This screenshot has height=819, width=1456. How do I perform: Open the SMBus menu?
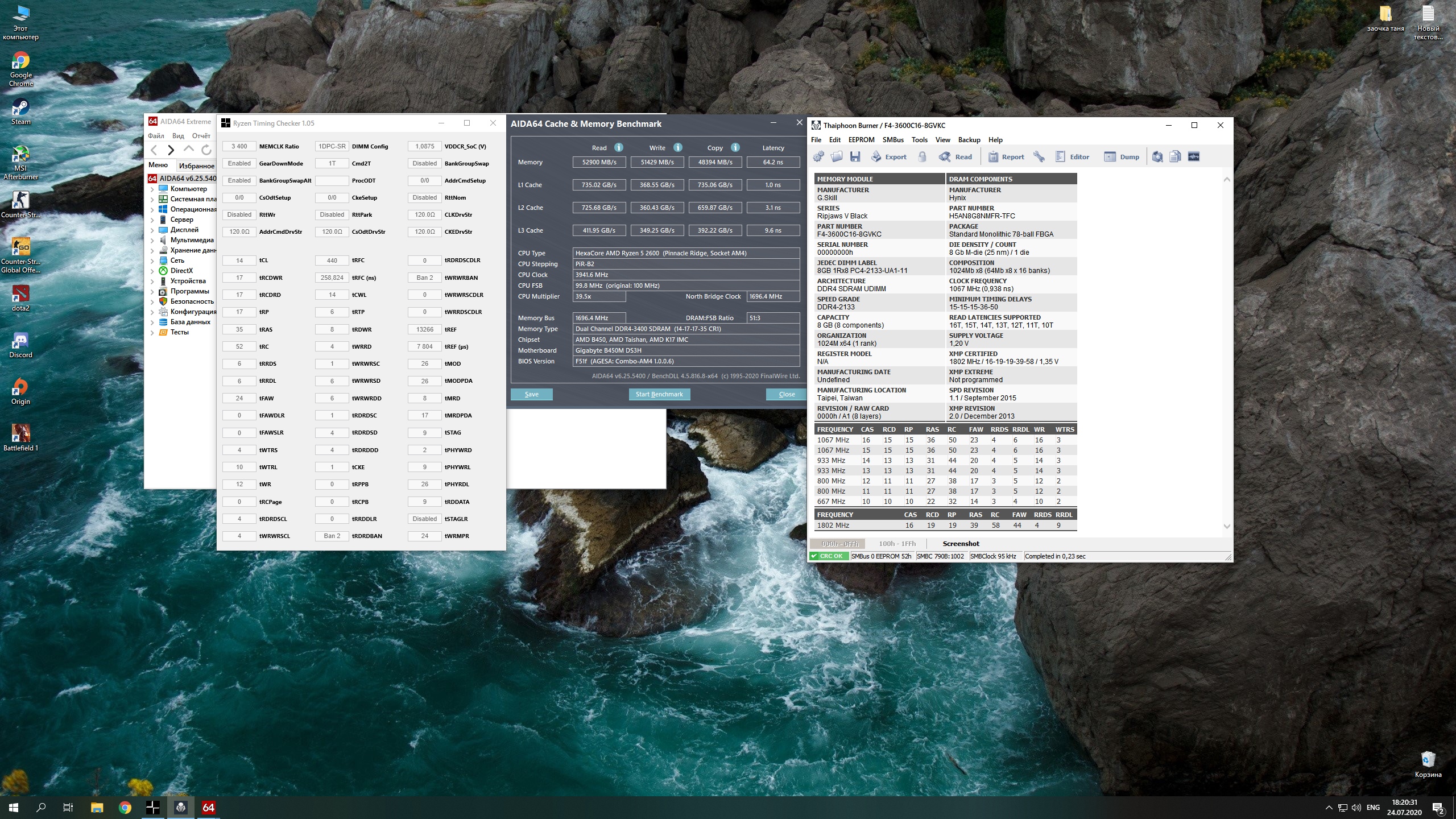tap(893, 140)
